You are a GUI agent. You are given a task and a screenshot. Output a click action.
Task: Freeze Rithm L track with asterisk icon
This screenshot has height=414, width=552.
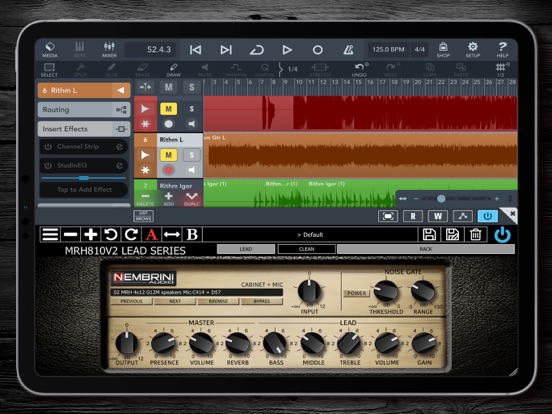pyautogui.click(x=145, y=170)
